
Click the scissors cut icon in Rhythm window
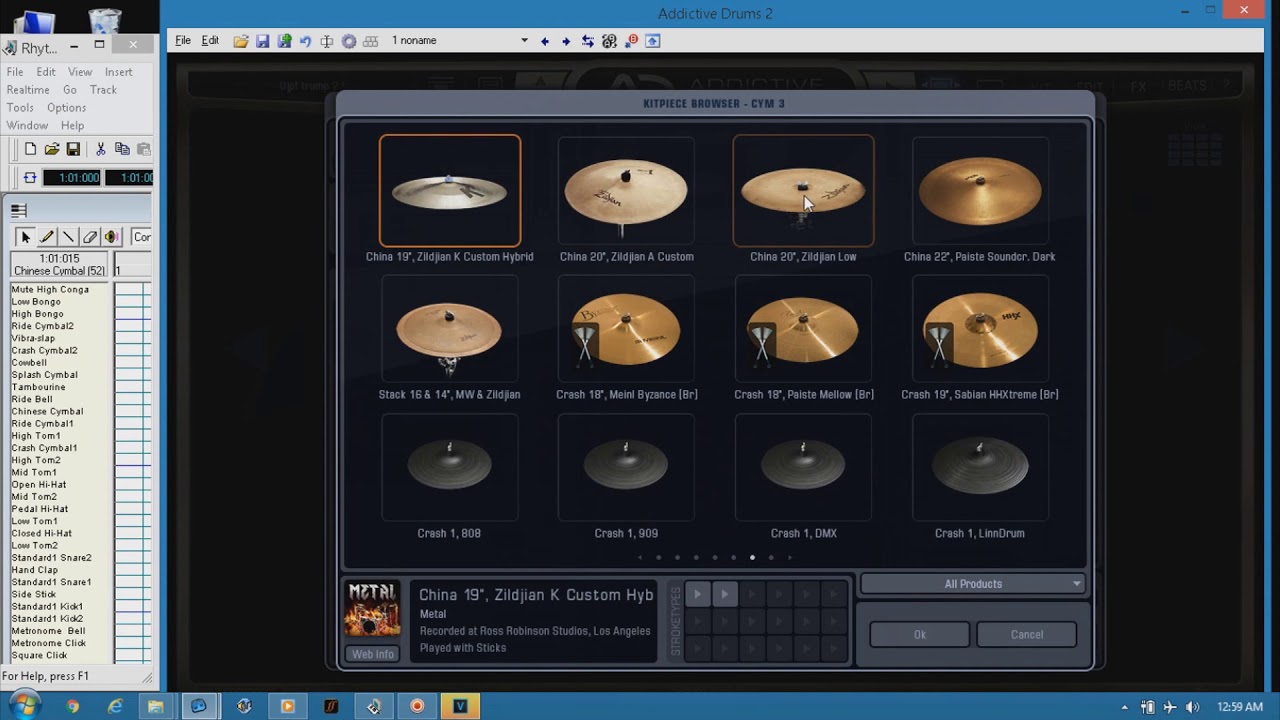coord(100,149)
